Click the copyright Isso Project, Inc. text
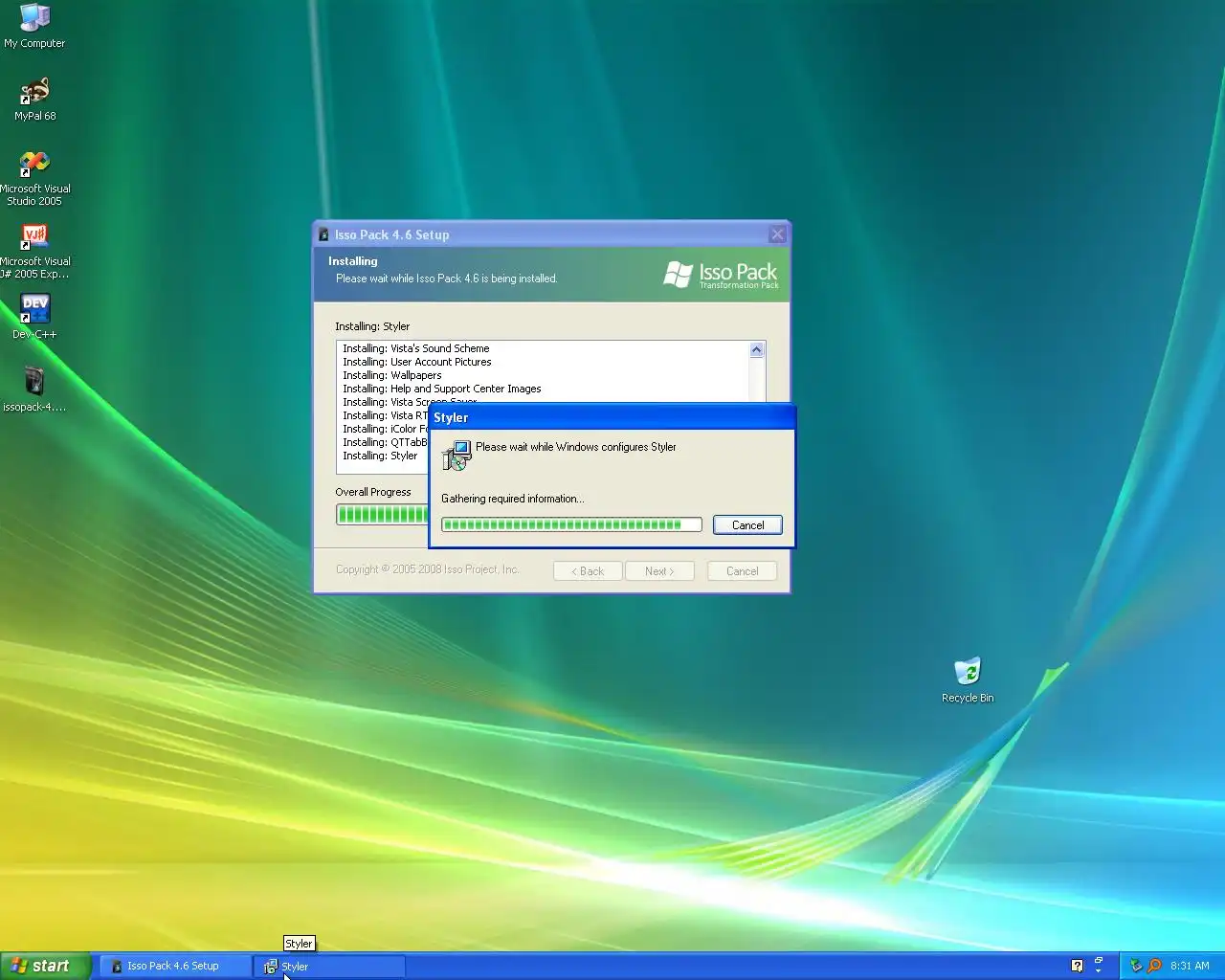Image resolution: width=1225 pixels, height=980 pixels. coord(427,569)
